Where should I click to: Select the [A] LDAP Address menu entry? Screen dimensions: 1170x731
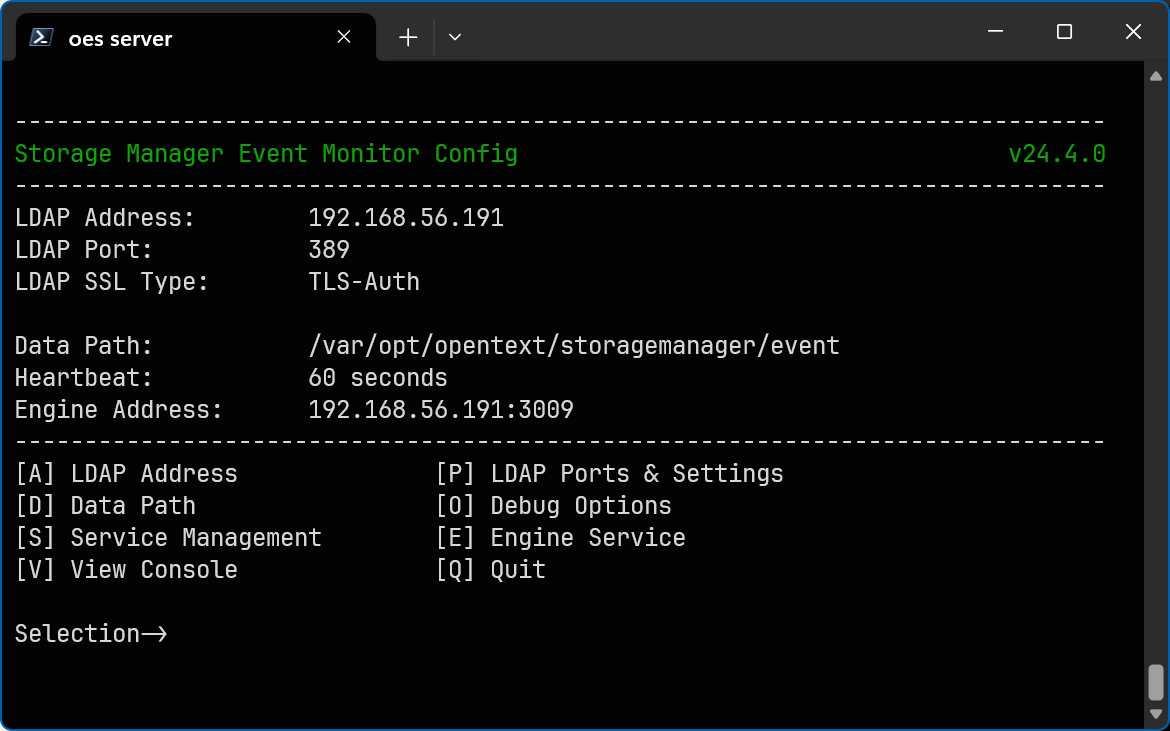[x=126, y=473]
